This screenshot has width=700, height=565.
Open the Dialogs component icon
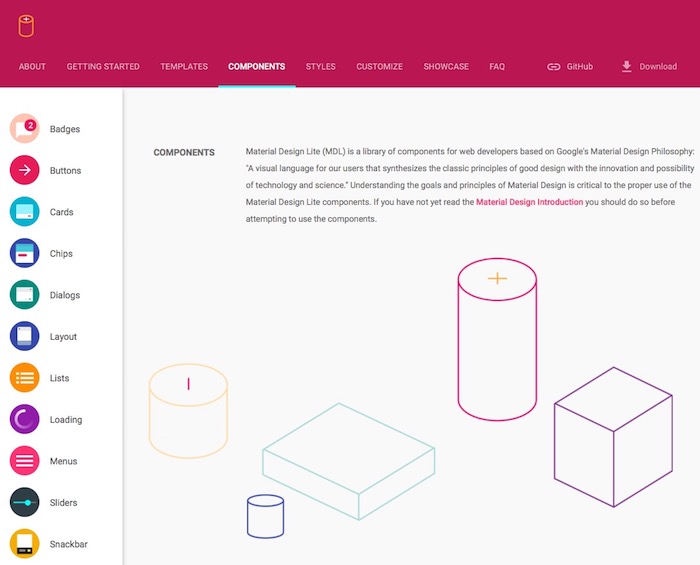point(25,295)
